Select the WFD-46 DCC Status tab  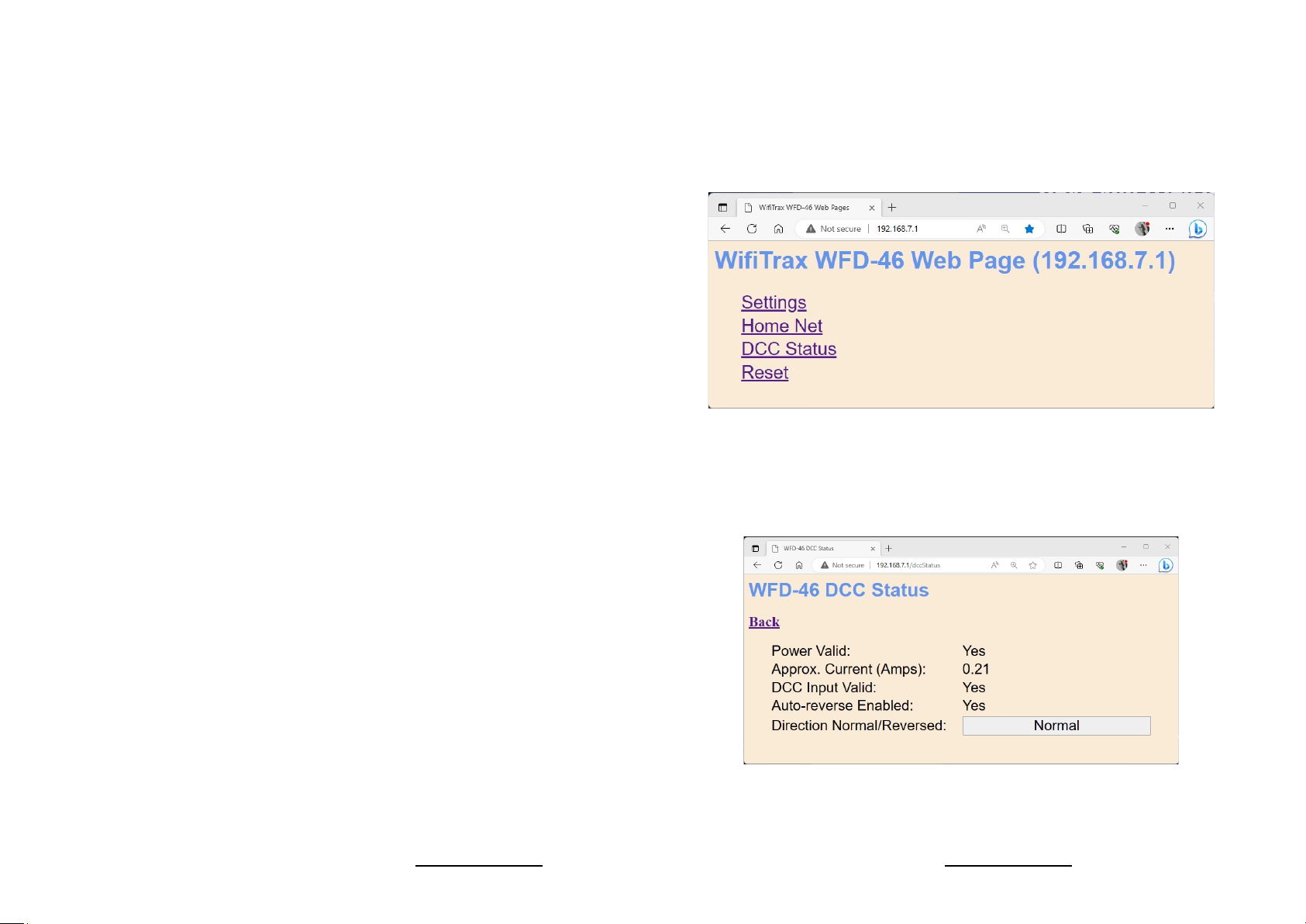(x=825, y=548)
